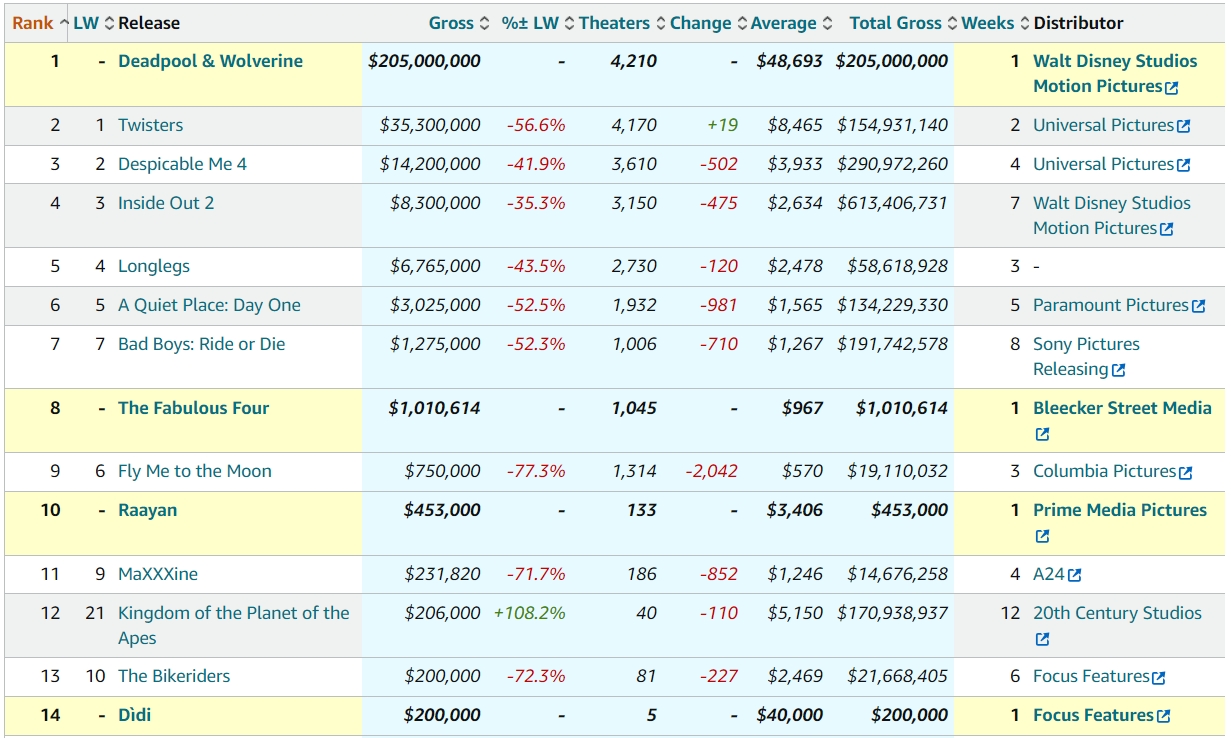Sort by the %± LW column header

click(538, 23)
